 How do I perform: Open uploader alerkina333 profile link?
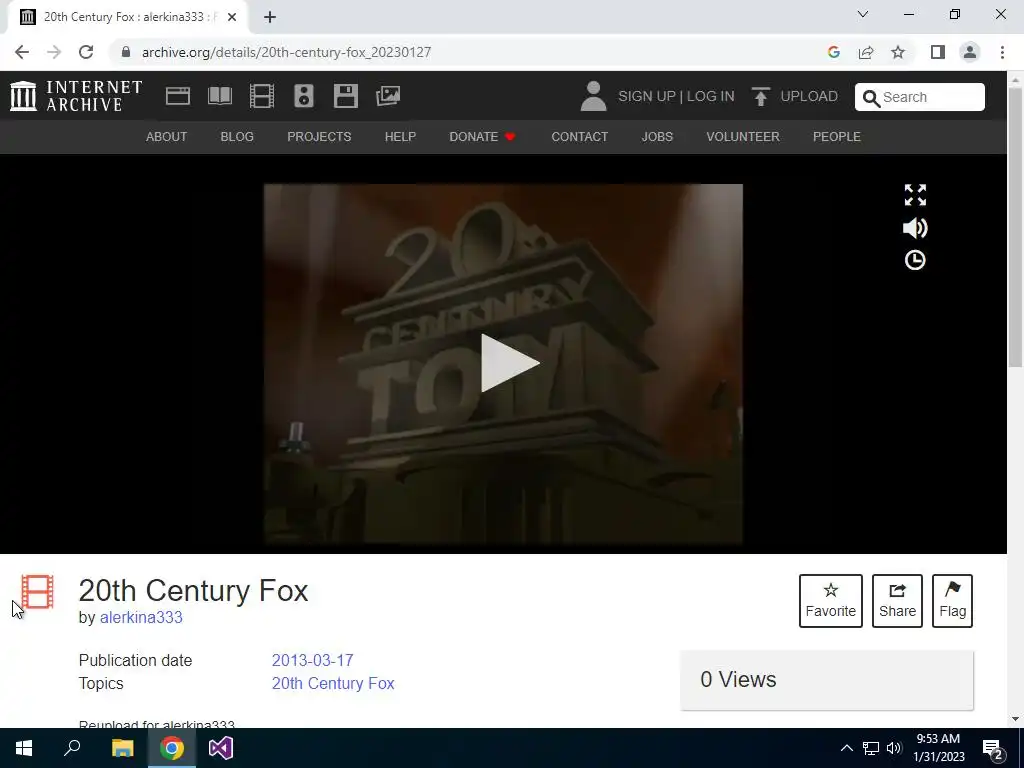[x=141, y=617]
